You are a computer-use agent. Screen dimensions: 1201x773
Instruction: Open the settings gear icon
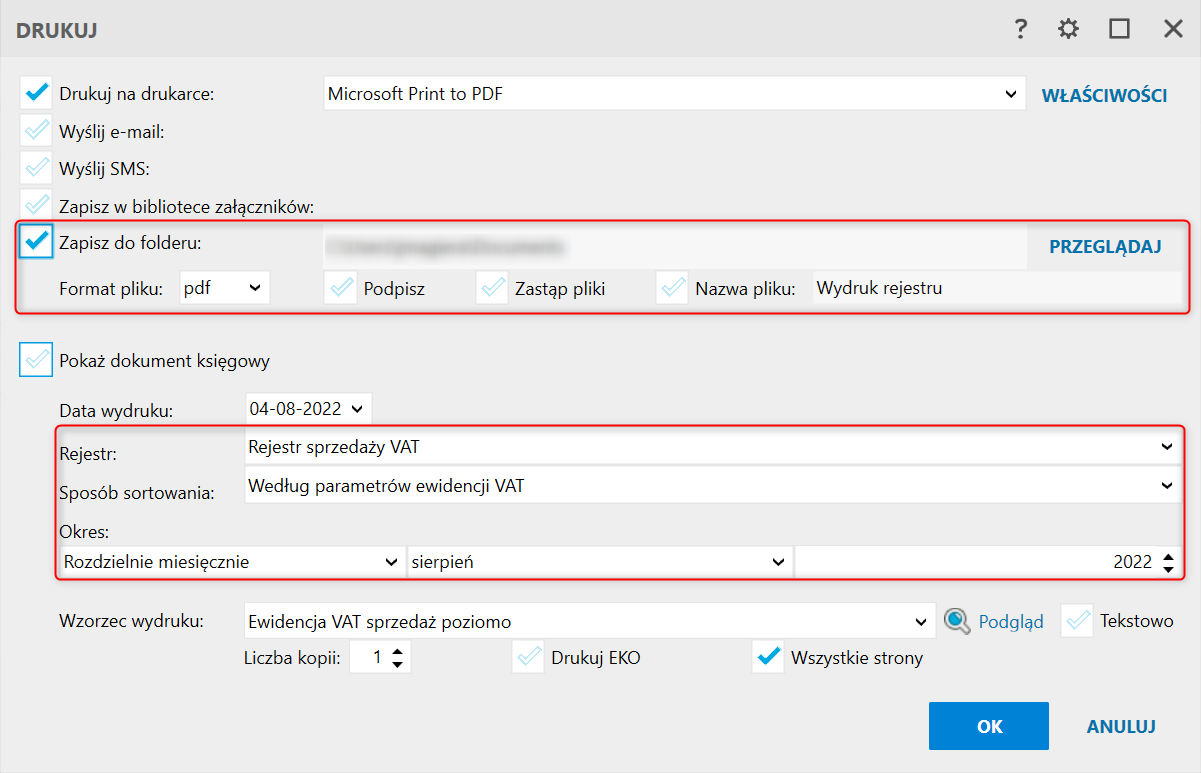coord(1069,29)
